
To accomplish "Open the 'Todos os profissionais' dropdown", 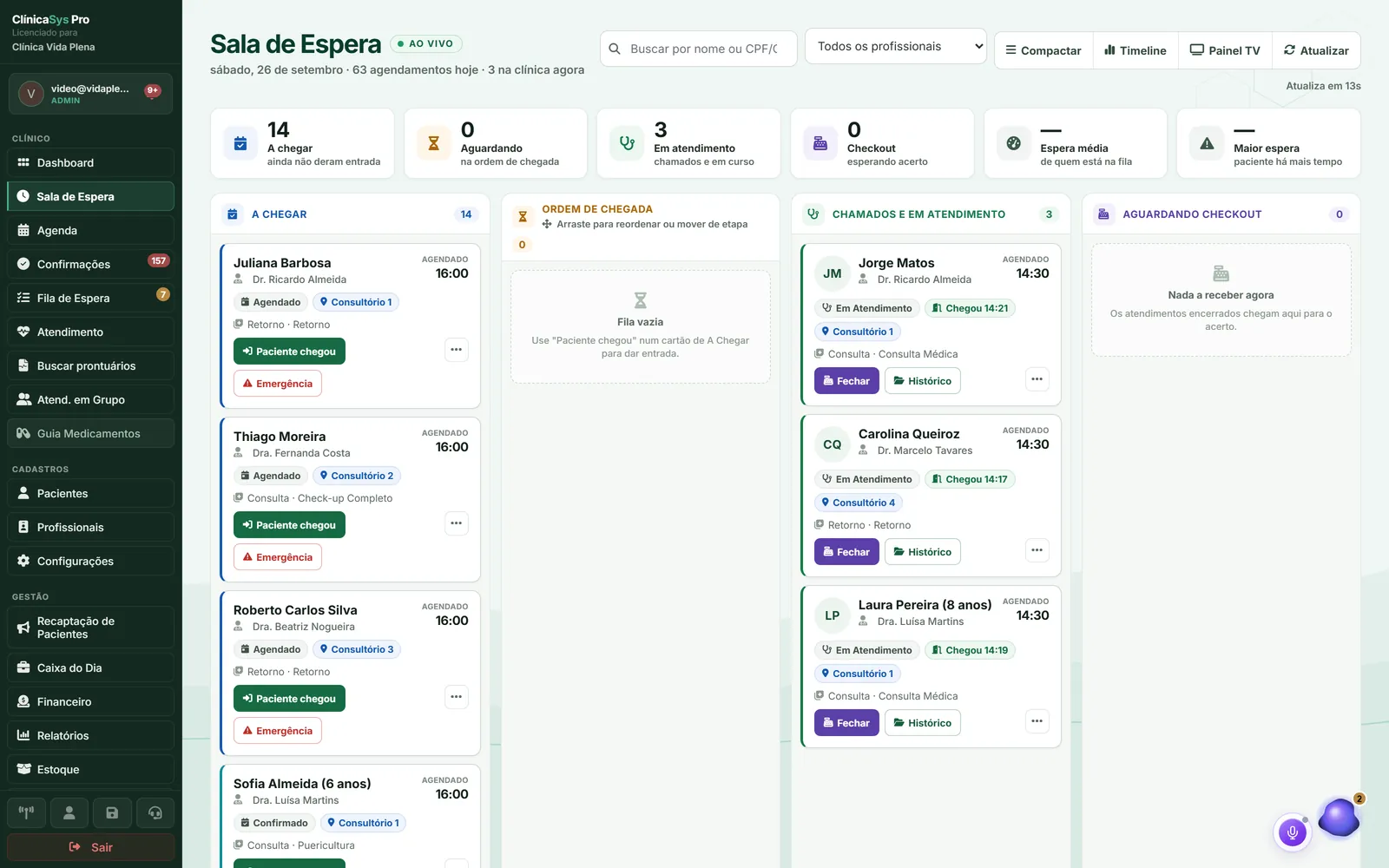I will coord(896,46).
